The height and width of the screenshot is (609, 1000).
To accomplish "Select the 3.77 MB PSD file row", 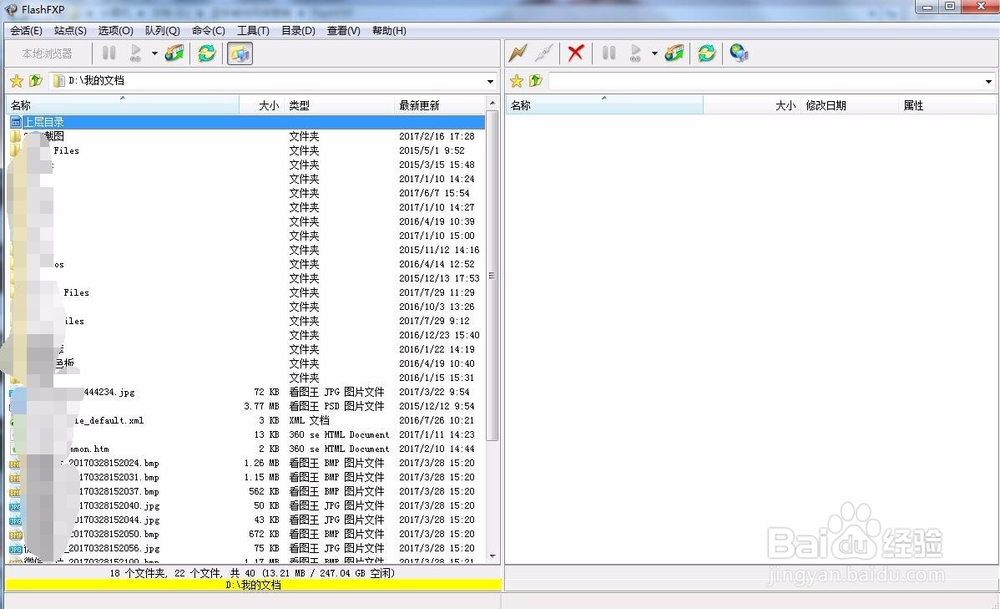I will pos(246,406).
